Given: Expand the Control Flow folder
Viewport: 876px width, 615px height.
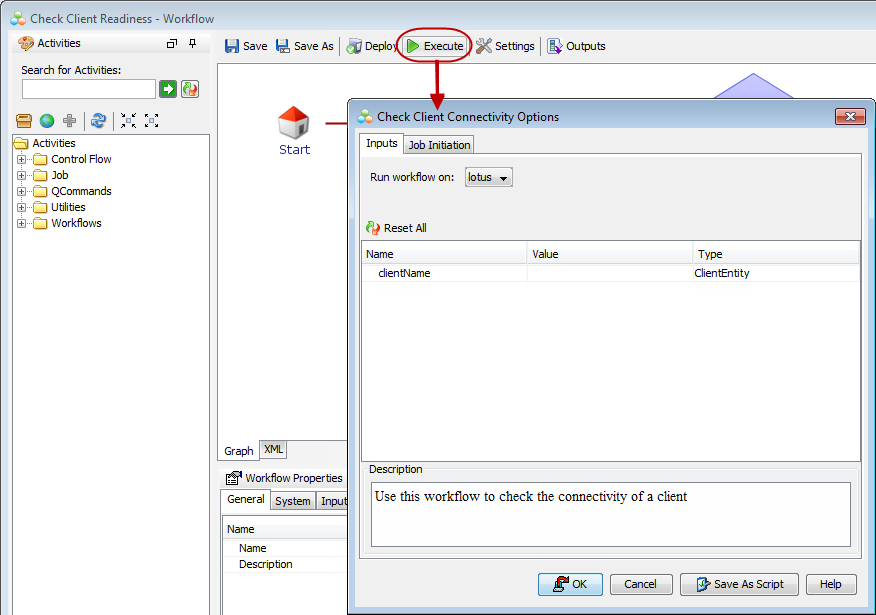Looking at the screenshot, I should (x=22, y=159).
